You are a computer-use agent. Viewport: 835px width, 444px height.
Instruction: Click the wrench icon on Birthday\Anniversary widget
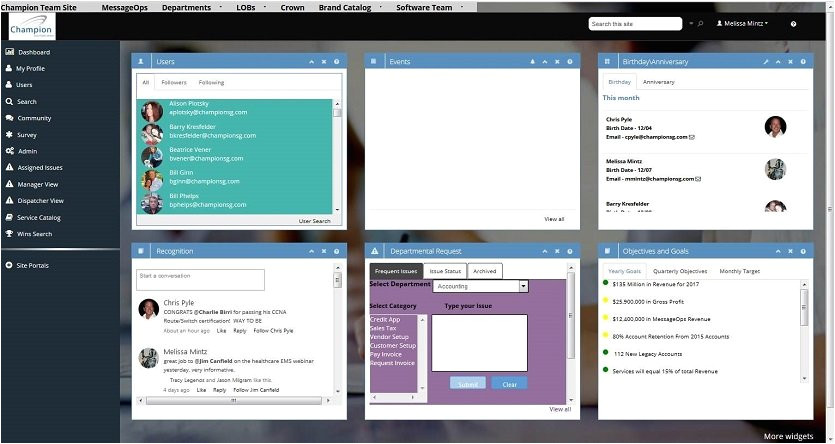tap(766, 62)
